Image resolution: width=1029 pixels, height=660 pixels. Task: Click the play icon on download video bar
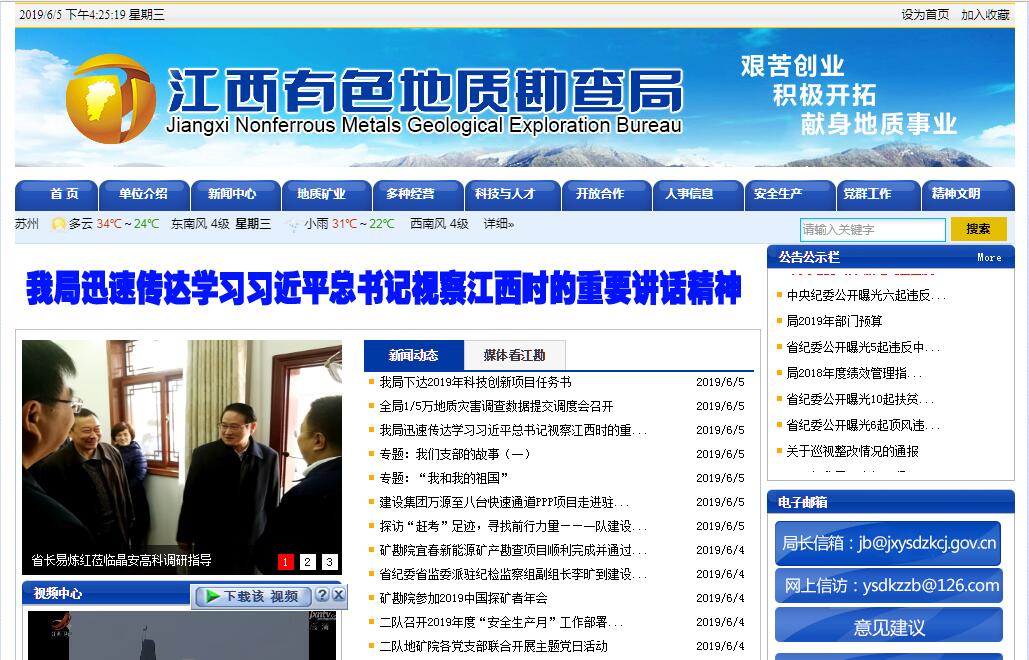coord(212,596)
